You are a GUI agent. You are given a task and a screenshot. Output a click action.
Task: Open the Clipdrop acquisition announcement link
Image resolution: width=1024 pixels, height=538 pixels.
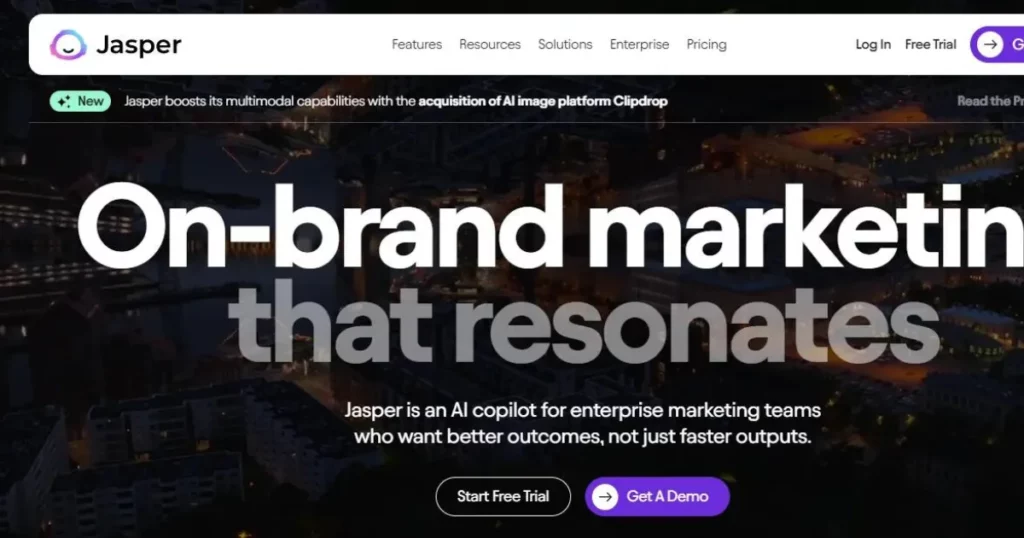click(x=543, y=101)
